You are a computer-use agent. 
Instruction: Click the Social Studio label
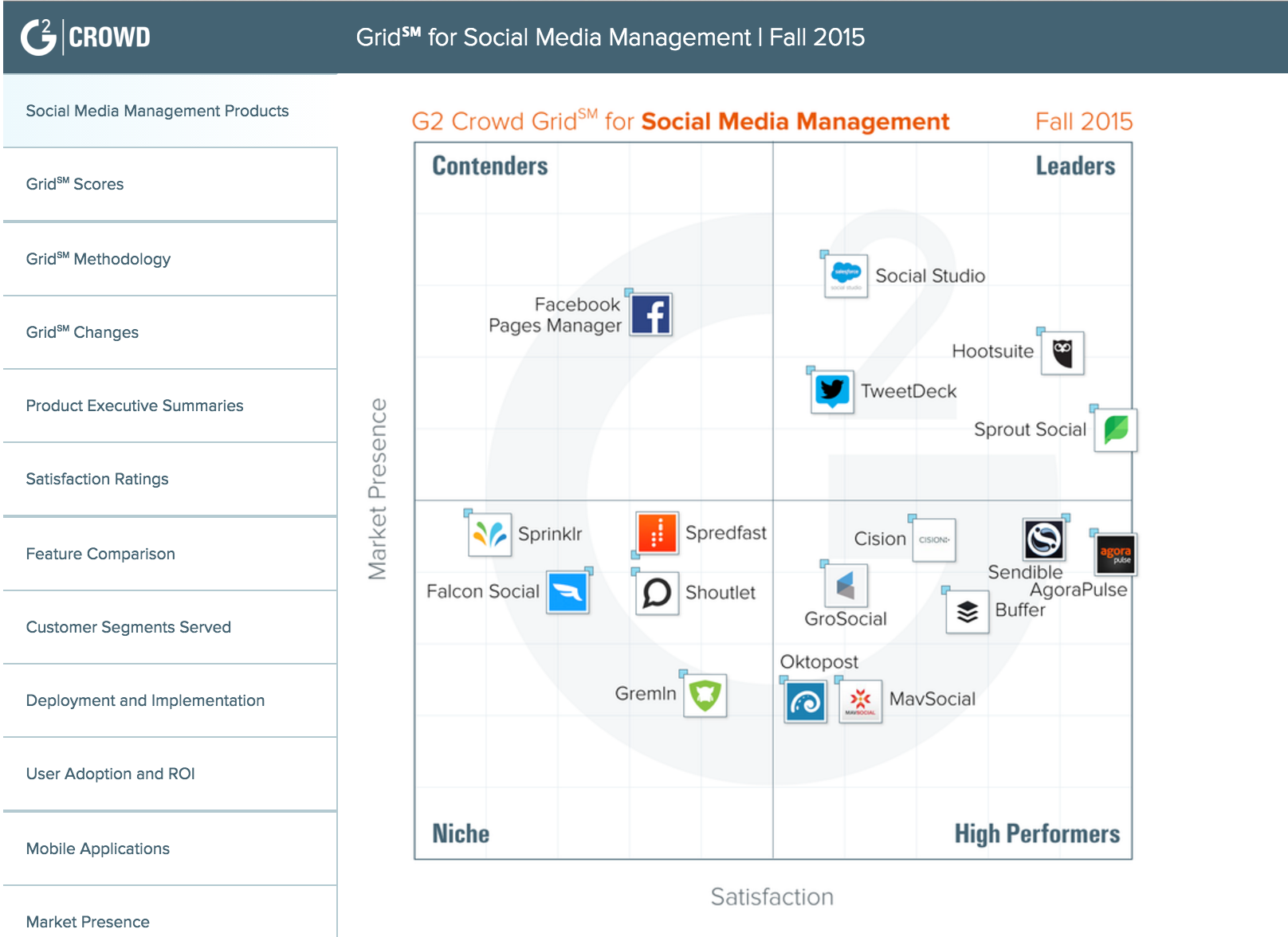[x=930, y=276]
